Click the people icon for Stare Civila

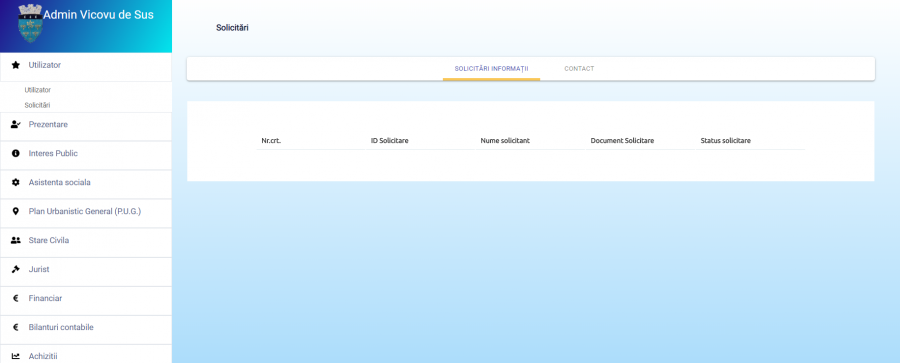click(x=15, y=241)
